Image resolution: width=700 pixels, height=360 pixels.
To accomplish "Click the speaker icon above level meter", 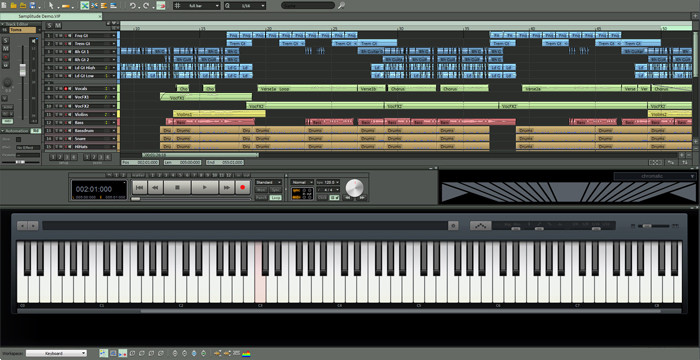I will pyautogui.click(x=33, y=41).
